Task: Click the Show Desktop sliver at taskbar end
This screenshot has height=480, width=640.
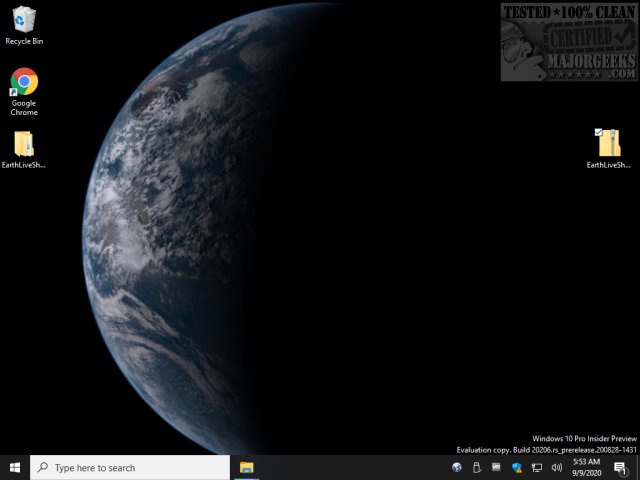Action: [x=638, y=467]
